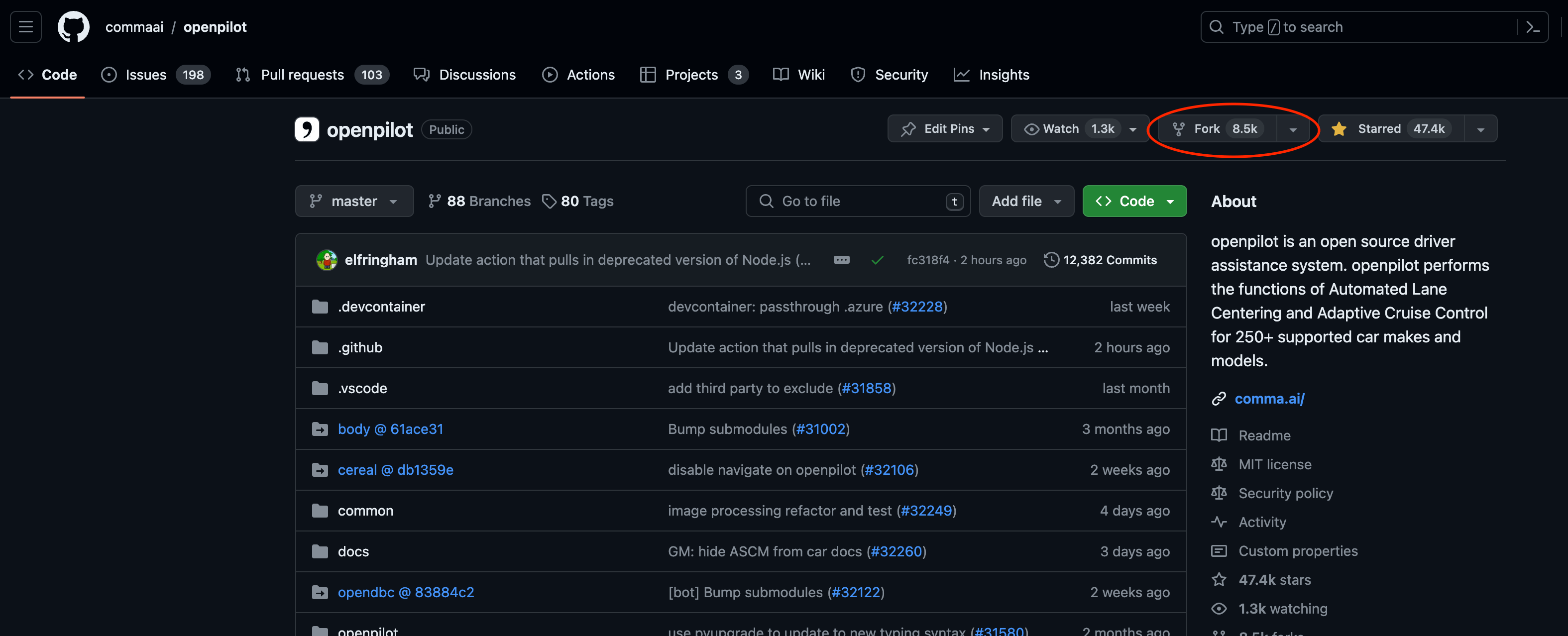This screenshot has height=636, width=1568.
Task: Open the Edit Pins dropdown
Action: tap(945, 128)
